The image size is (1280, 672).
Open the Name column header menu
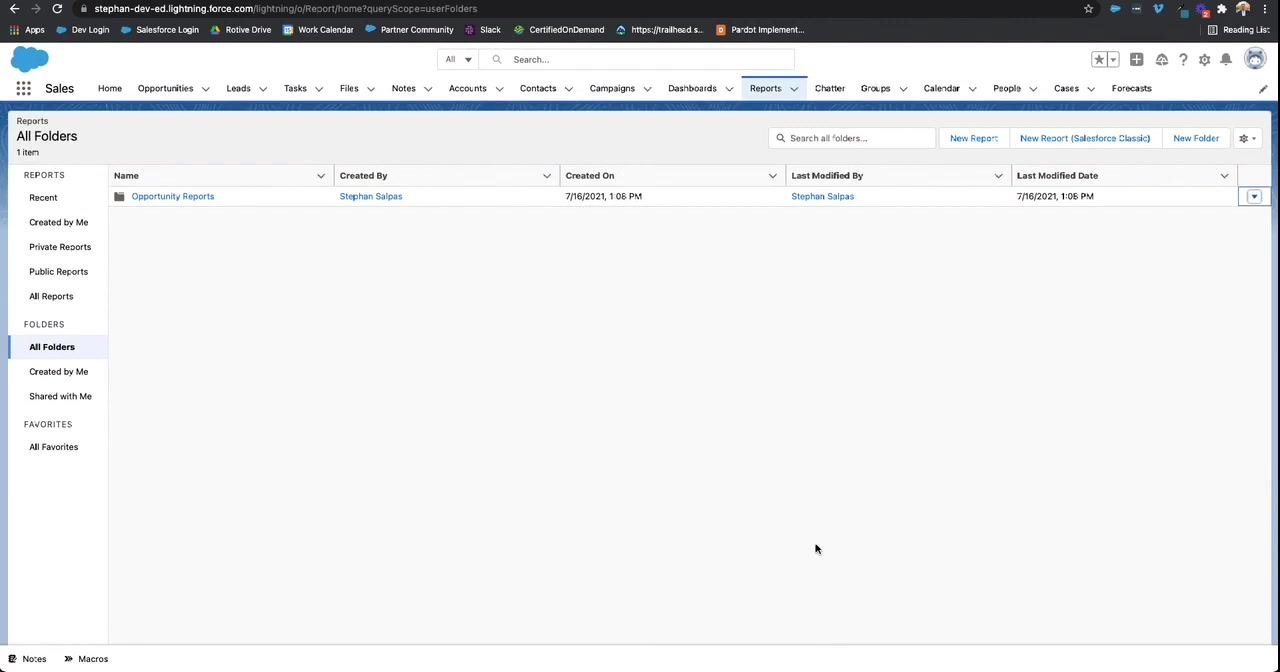point(321,176)
